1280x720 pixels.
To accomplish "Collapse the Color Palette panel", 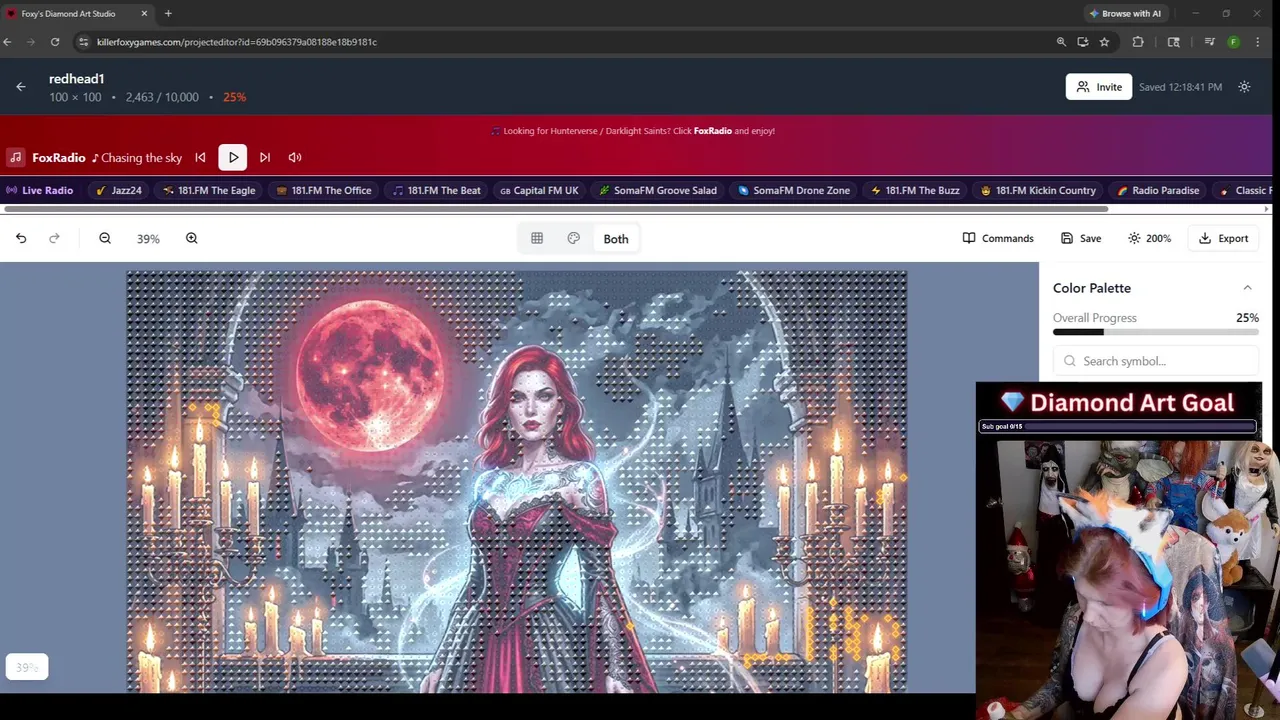I will coord(1247,288).
